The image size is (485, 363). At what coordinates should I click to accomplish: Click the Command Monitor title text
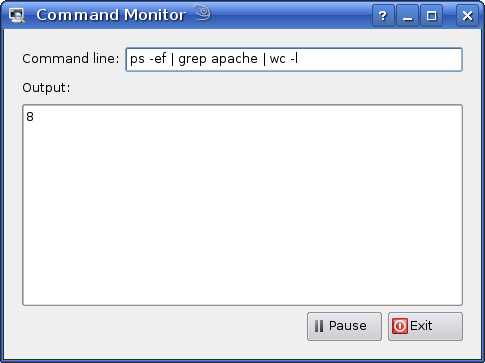click(111, 15)
